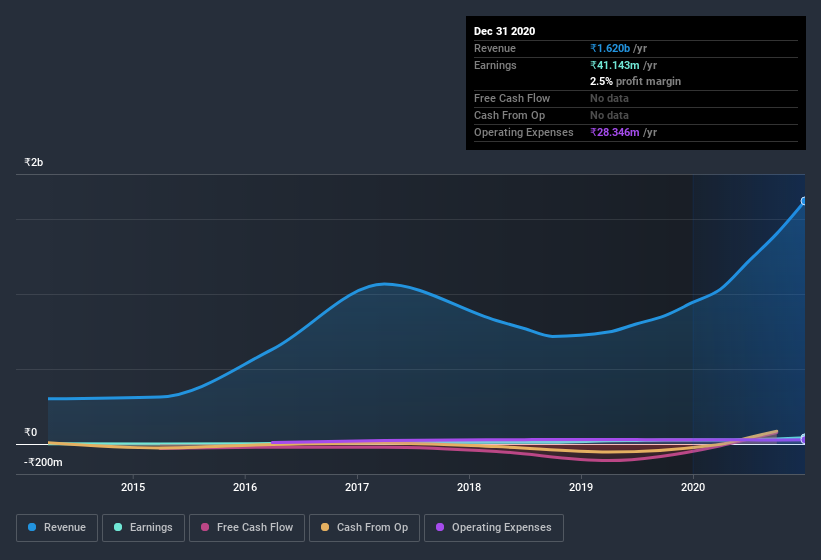Click the Operating Expenses end data point

[x=804, y=440]
